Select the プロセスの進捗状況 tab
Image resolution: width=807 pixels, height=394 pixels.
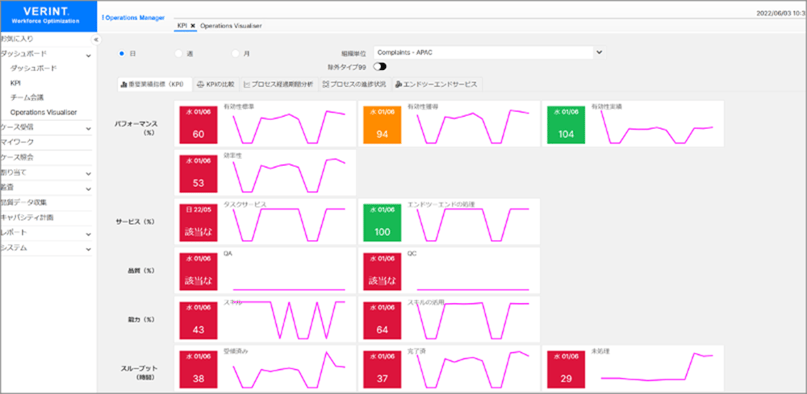click(x=355, y=85)
